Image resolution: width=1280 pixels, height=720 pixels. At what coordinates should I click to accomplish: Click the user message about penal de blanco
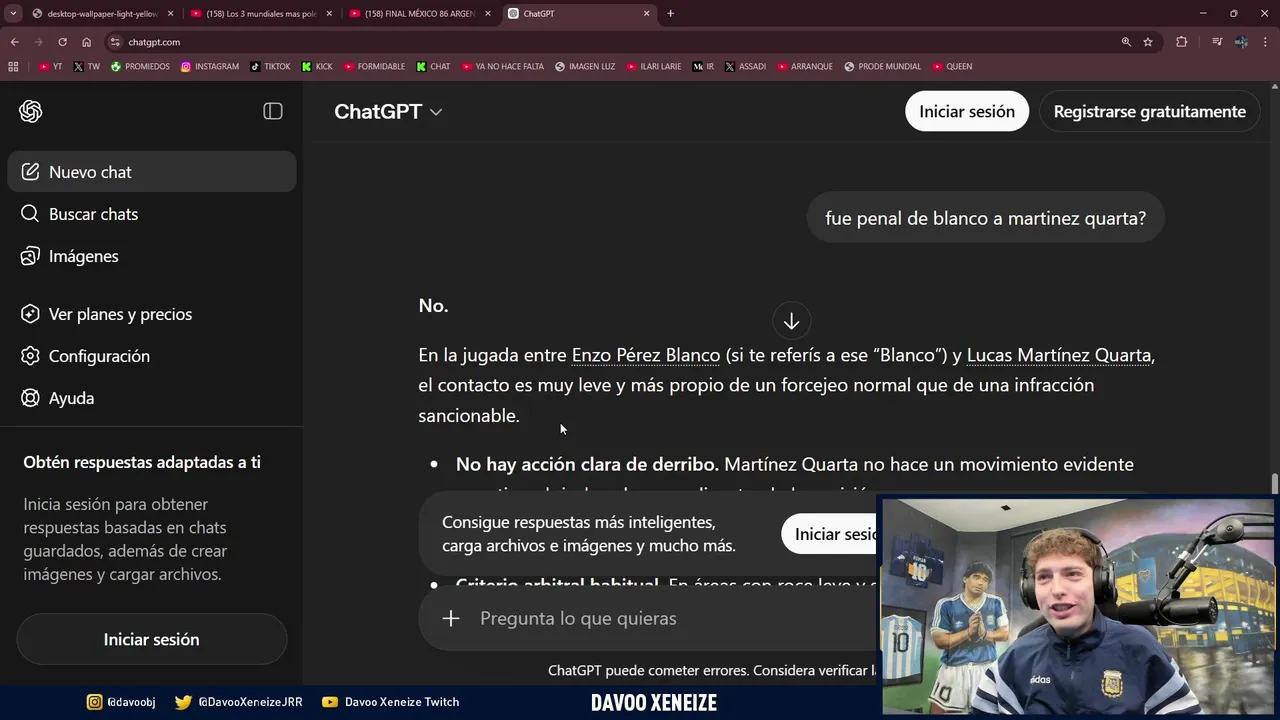[x=985, y=218]
